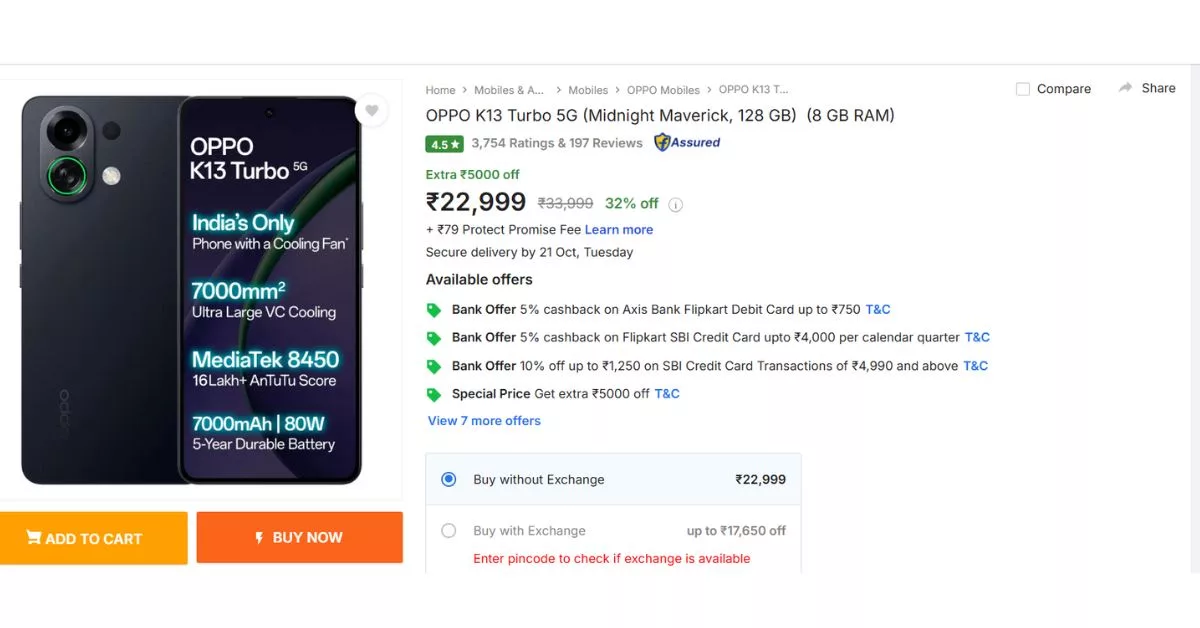Click the ADD TO CART button
The height and width of the screenshot is (628, 1200).
94,537
